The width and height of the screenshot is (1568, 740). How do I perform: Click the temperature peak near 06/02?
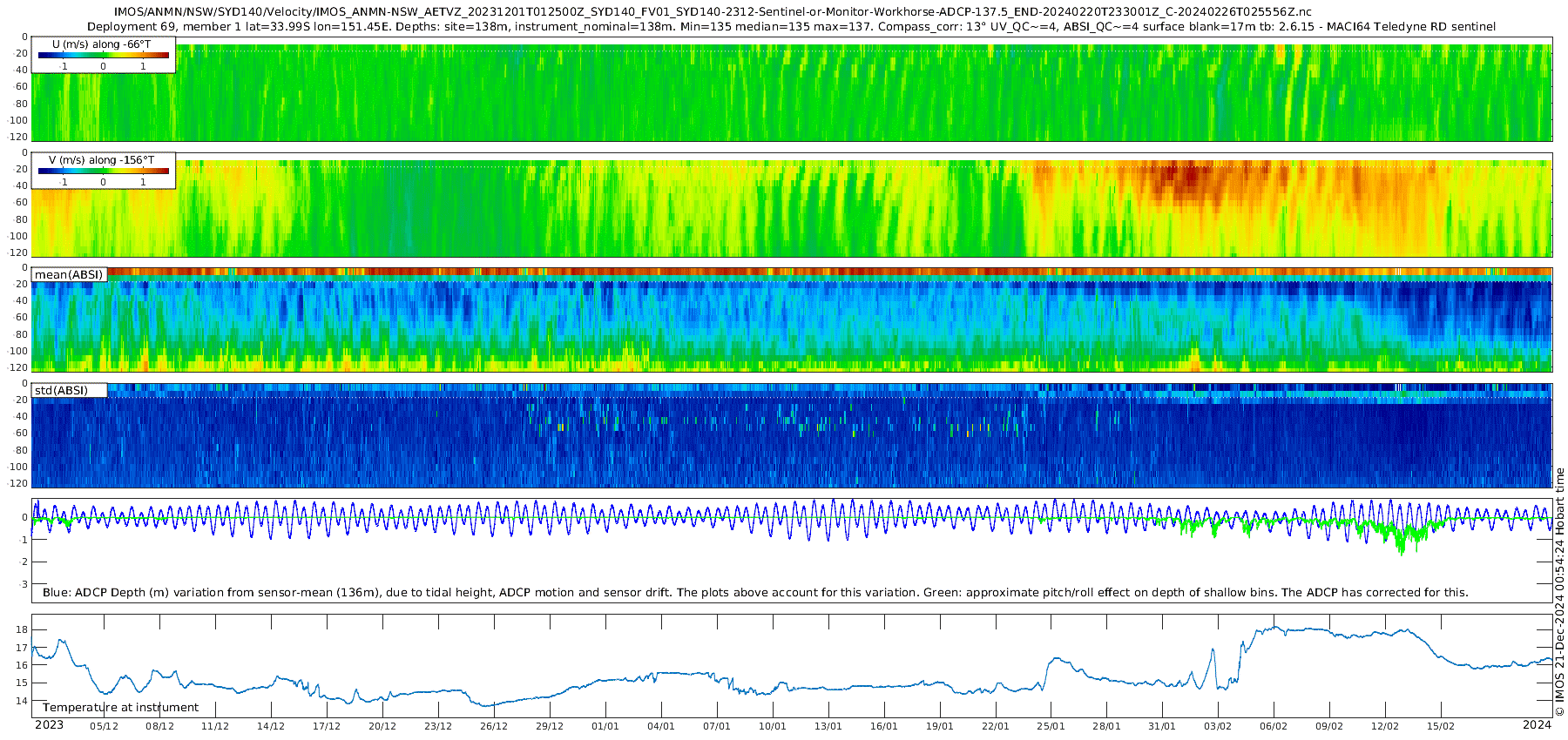pos(1274,627)
